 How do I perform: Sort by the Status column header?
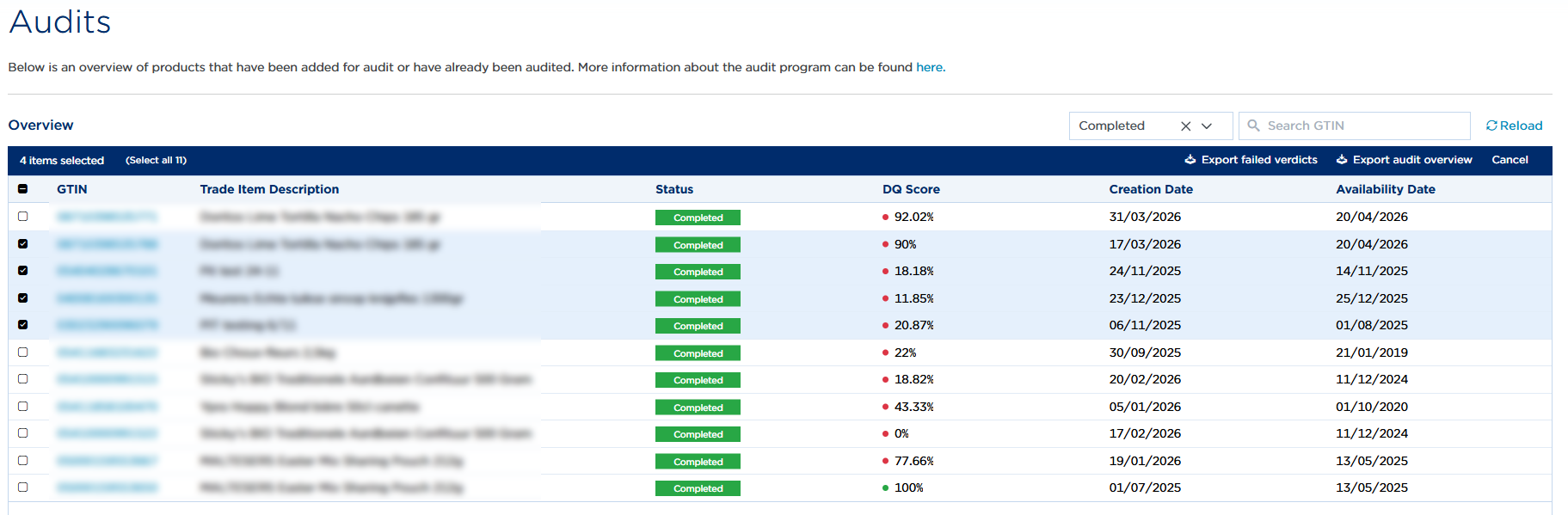coord(674,189)
